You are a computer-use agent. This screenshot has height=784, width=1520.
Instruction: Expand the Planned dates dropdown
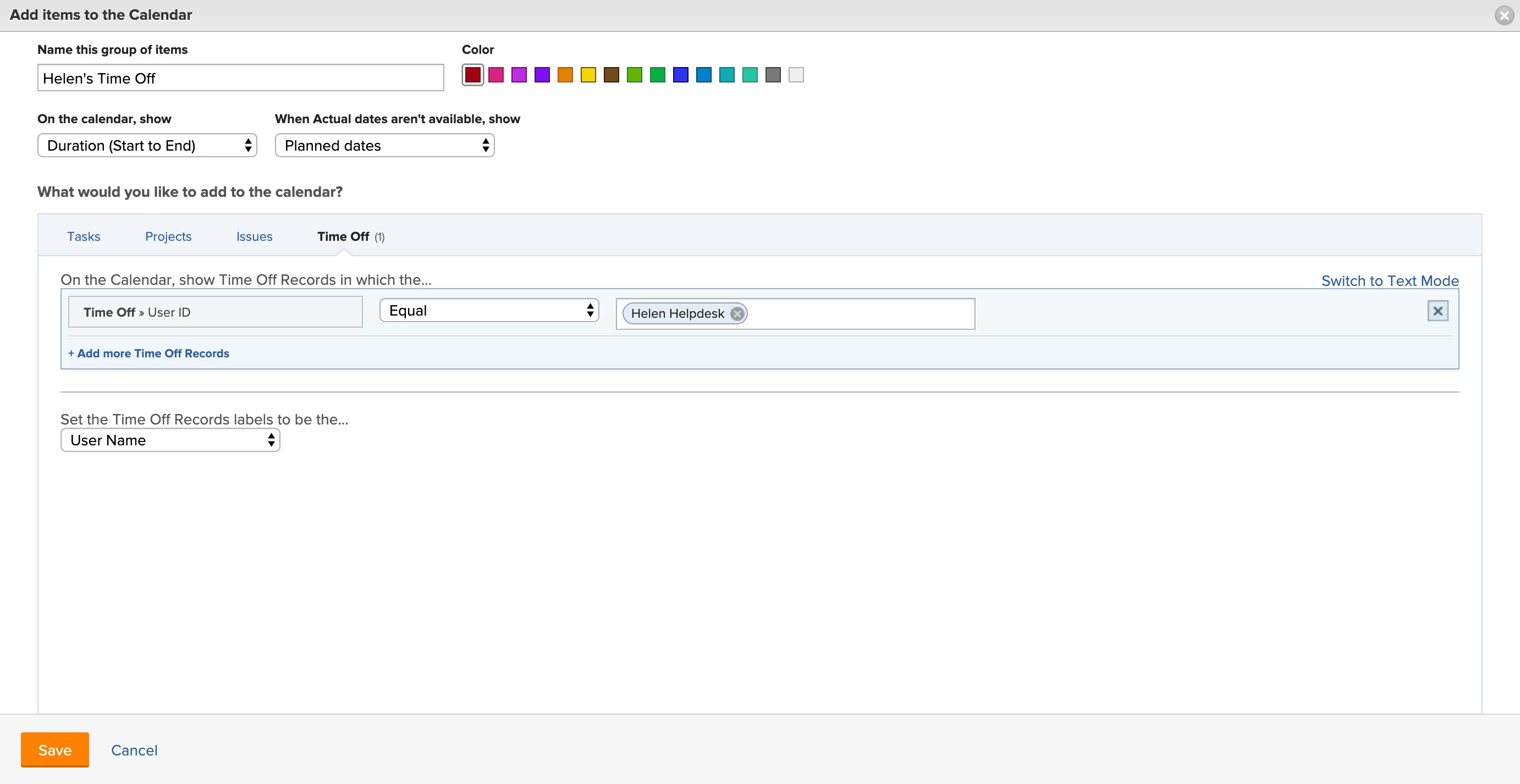click(x=384, y=145)
